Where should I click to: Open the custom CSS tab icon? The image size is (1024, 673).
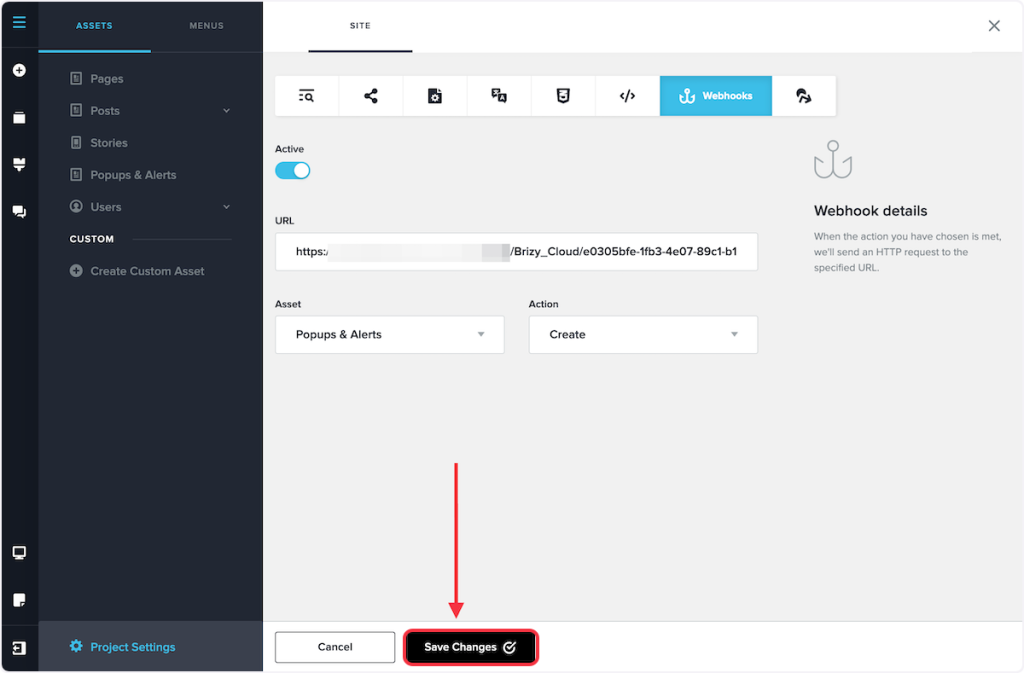[x=563, y=96]
